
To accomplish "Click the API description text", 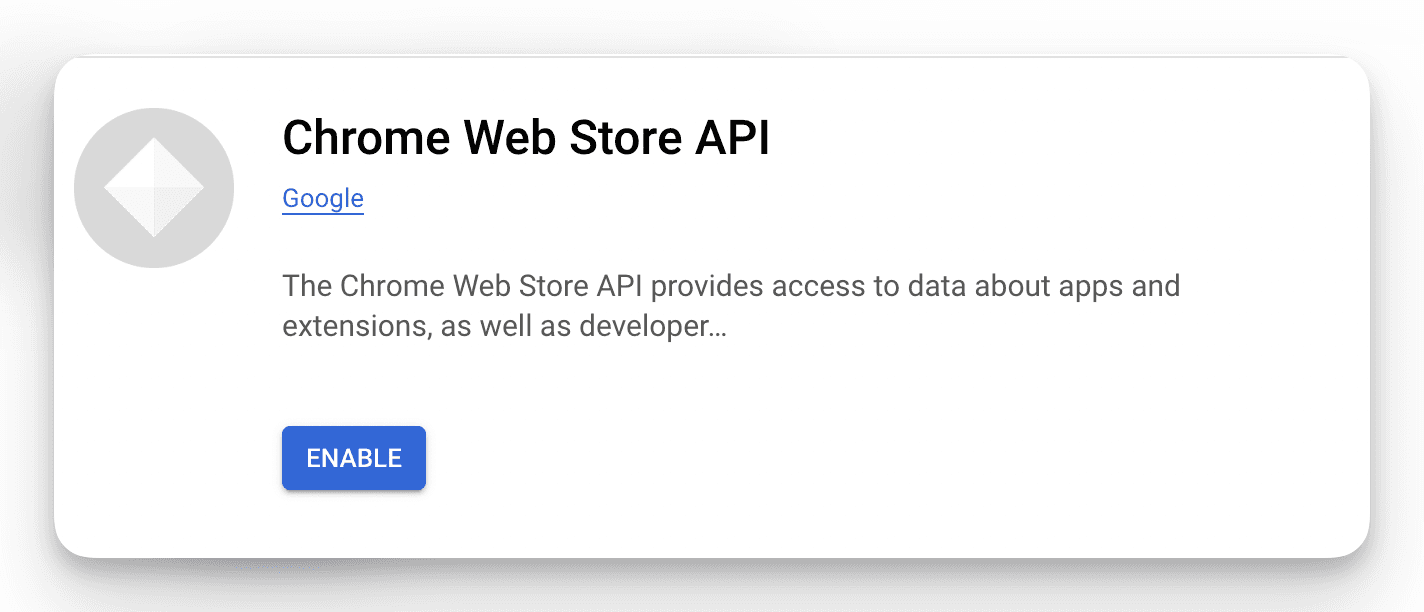I will coord(730,287).
